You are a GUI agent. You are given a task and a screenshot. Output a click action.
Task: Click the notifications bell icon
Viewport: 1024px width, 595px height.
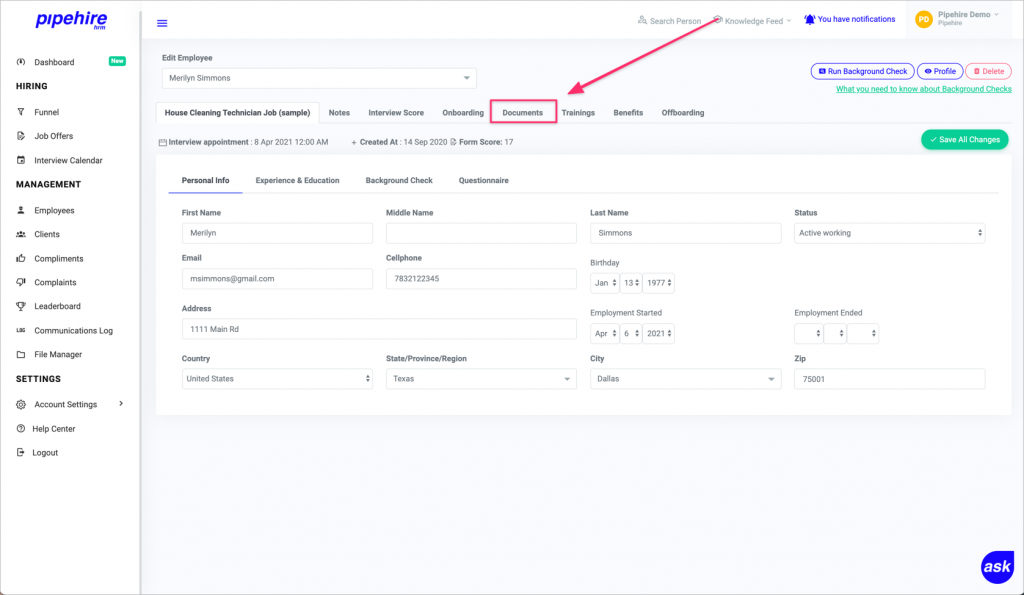click(x=808, y=18)
